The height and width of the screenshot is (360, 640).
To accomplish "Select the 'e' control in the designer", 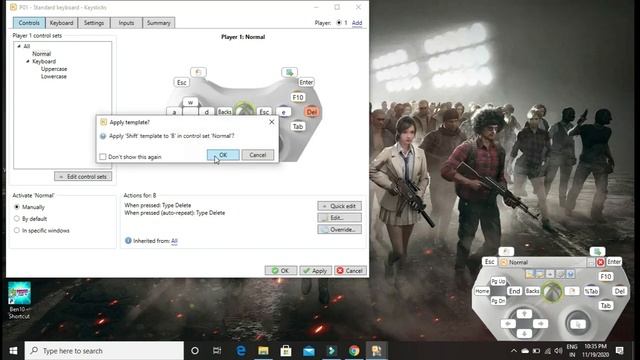I will (283, 112).
